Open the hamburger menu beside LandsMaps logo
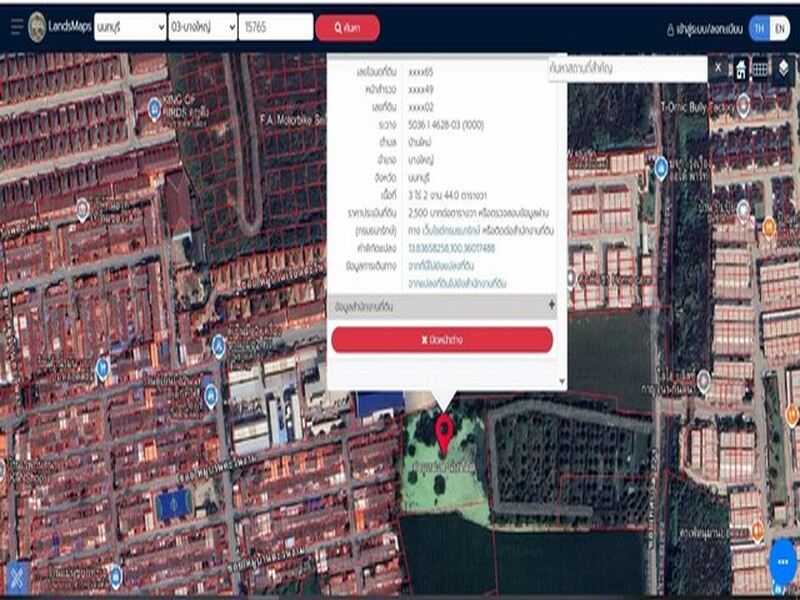This screenshot has width=800, height=600. coord(16,27)
